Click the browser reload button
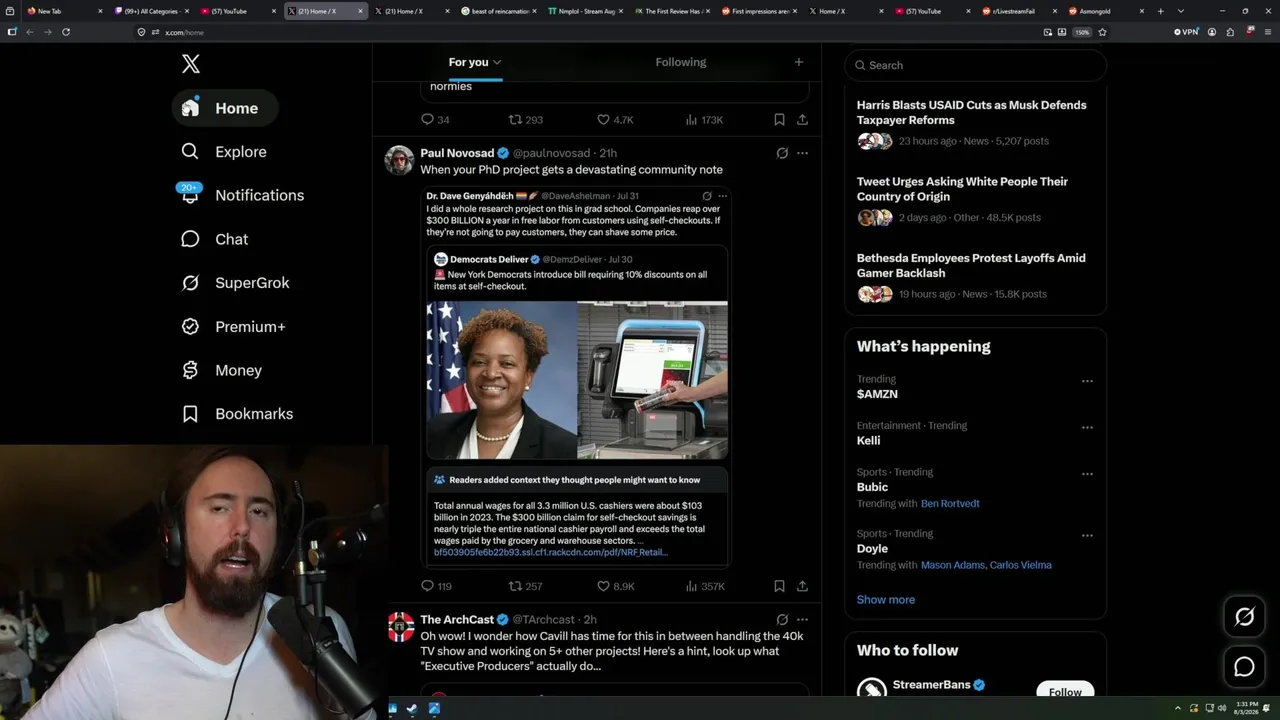Screen dimensions: 1280x720 click(x=66, y=32)
